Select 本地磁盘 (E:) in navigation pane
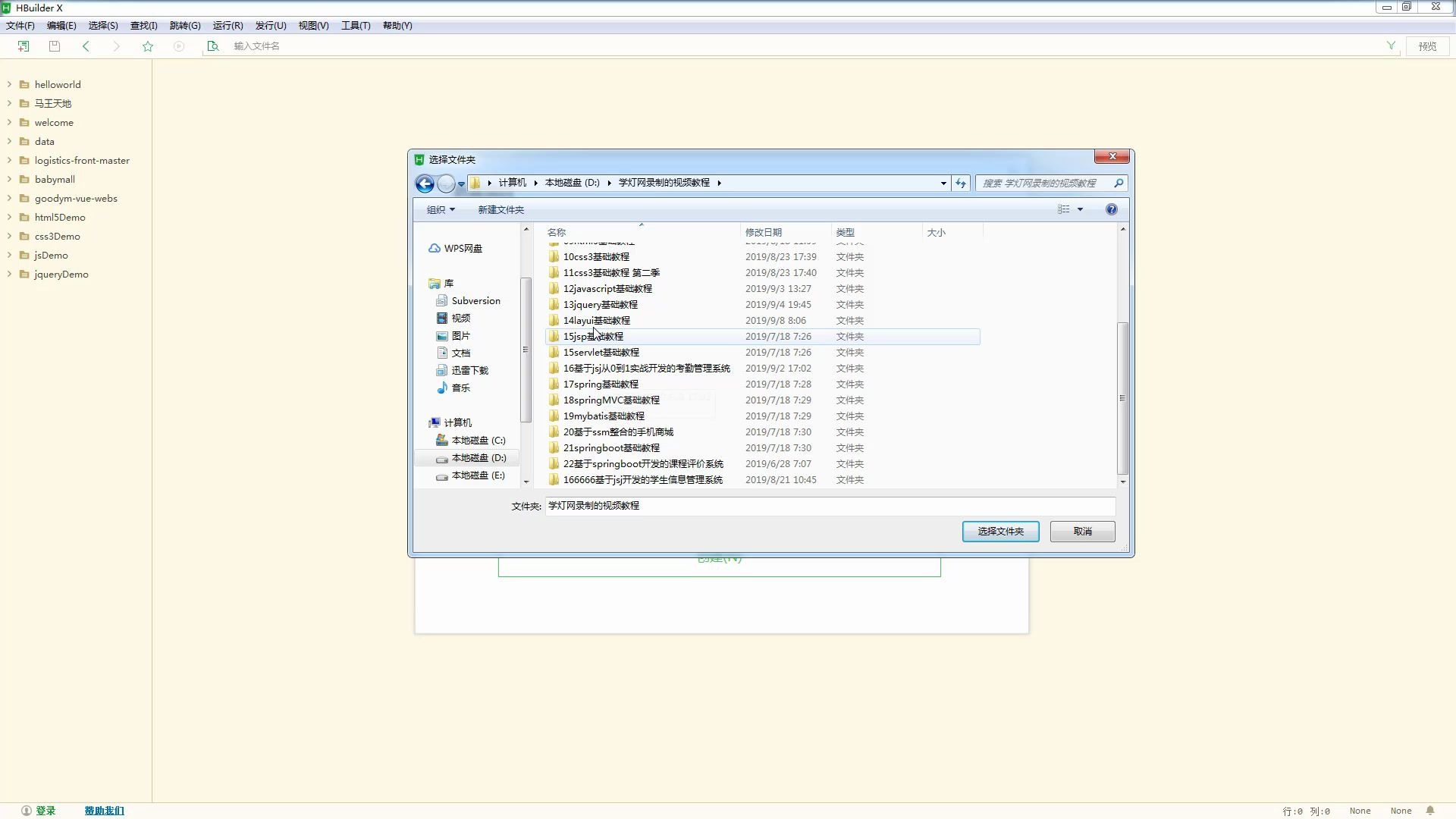The height and width of the screenshot is (819, 1456). tap(478, 475)
